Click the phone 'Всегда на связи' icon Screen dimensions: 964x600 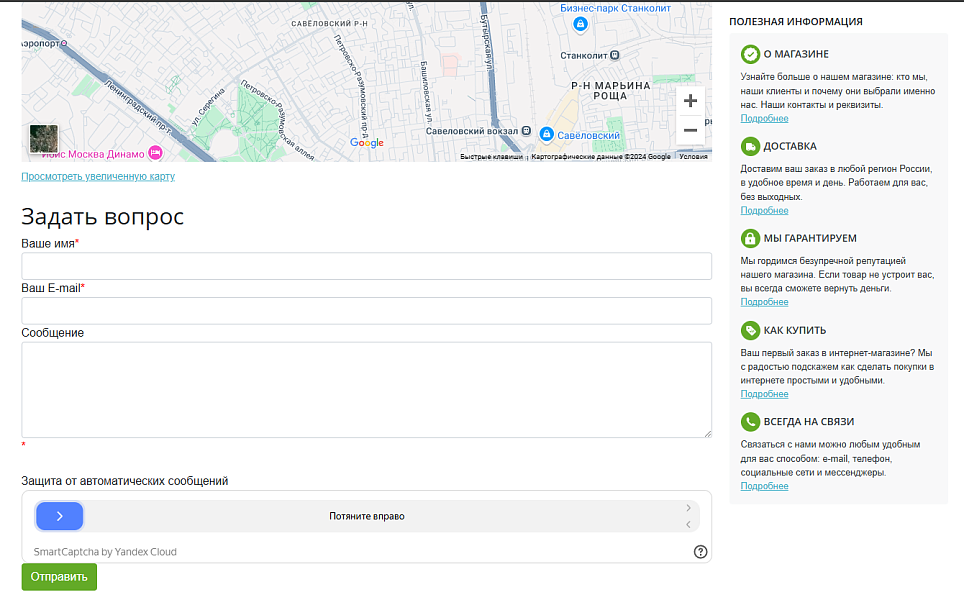tap(750, 422)
